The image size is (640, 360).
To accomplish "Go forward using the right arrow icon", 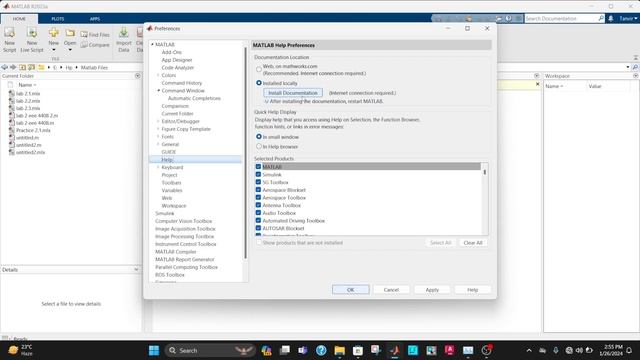I will (x=13, y=67).
